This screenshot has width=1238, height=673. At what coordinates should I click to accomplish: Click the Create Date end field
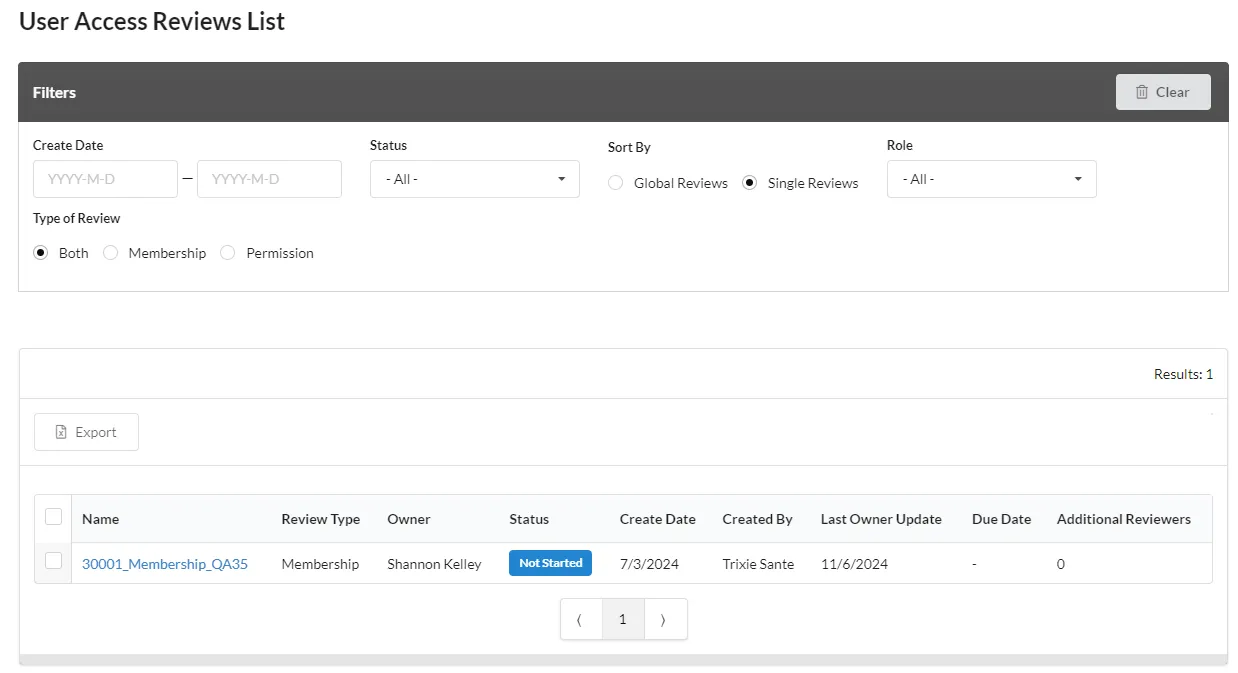coord(269,179)
